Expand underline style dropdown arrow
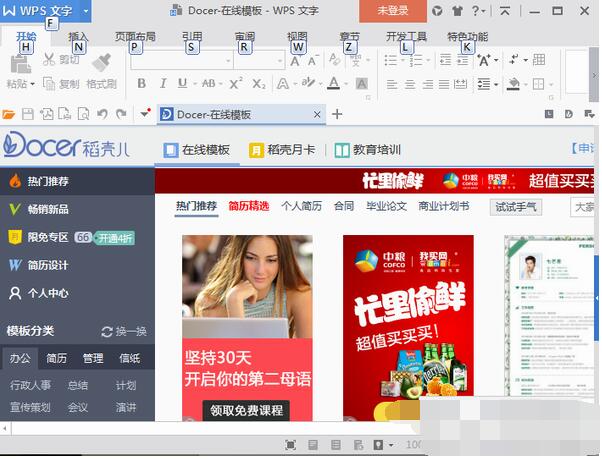Screen dimensions: 602x461 click(x=195, y=84)
